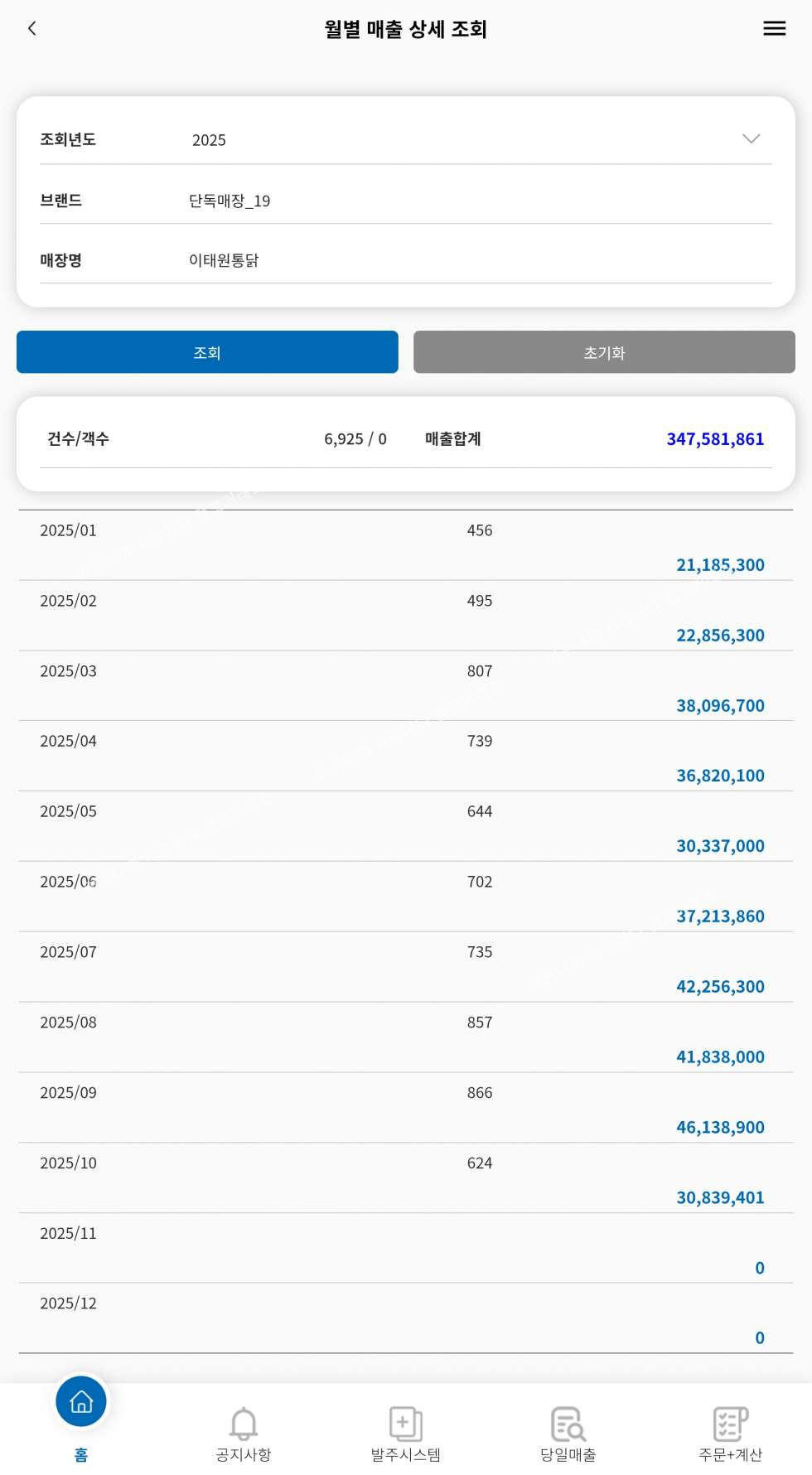This screenshot has width=812, height=1475.
Task: Open daily sales search icon
Action: (x=568, y=1424)
